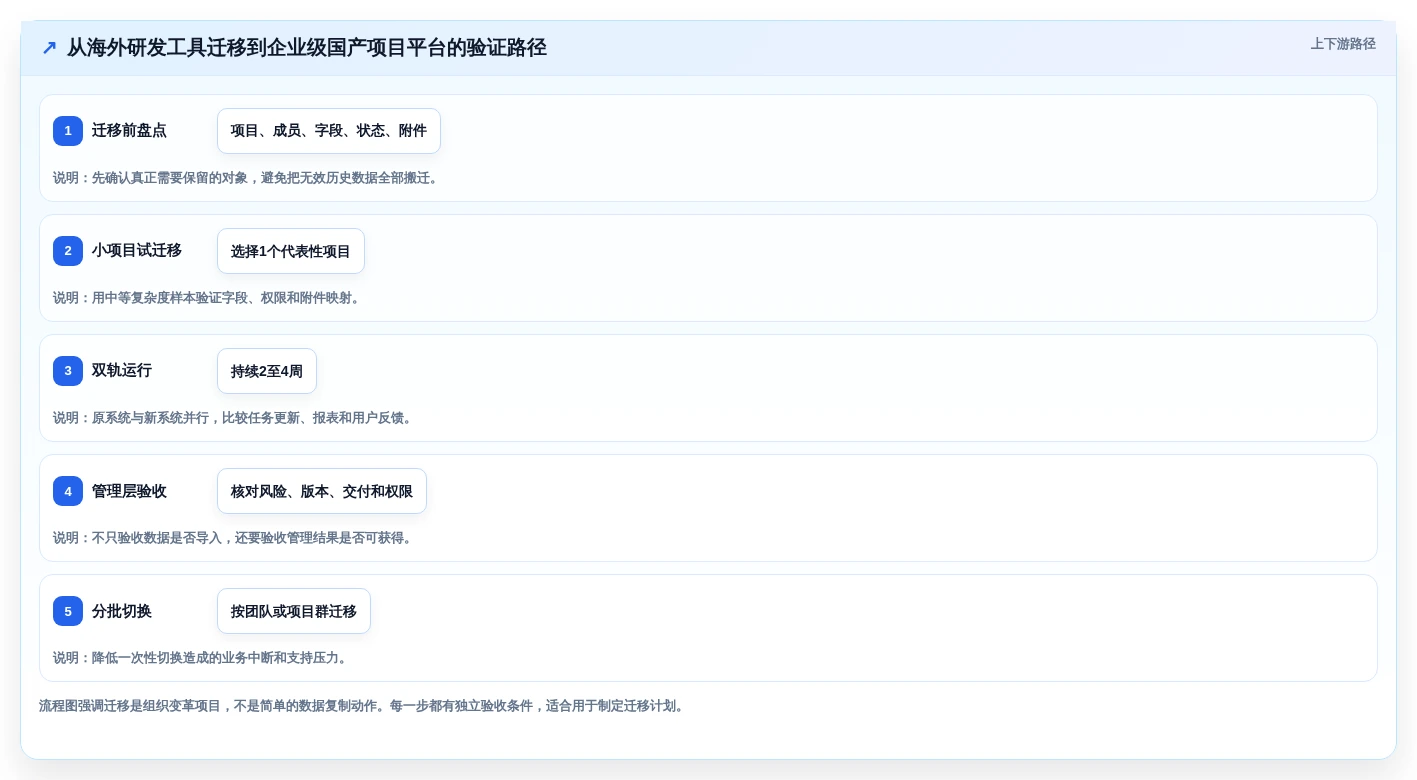Select the 小项目试迁移 step title

coord(137,251)
